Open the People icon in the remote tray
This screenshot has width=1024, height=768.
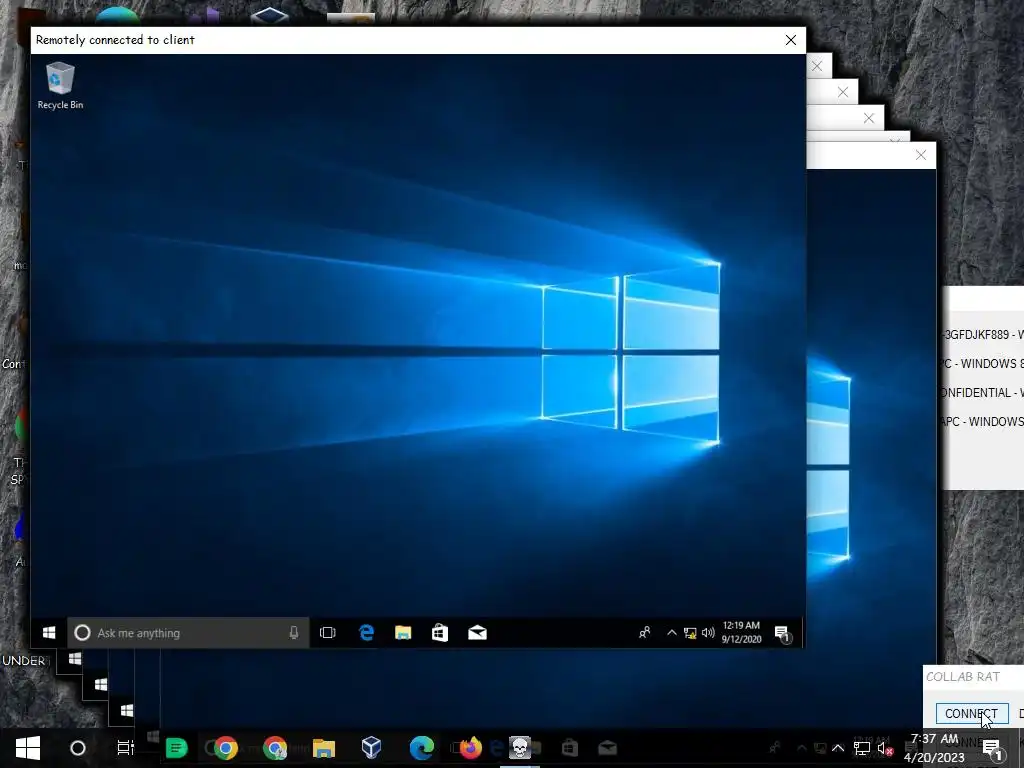coord(645,633)
